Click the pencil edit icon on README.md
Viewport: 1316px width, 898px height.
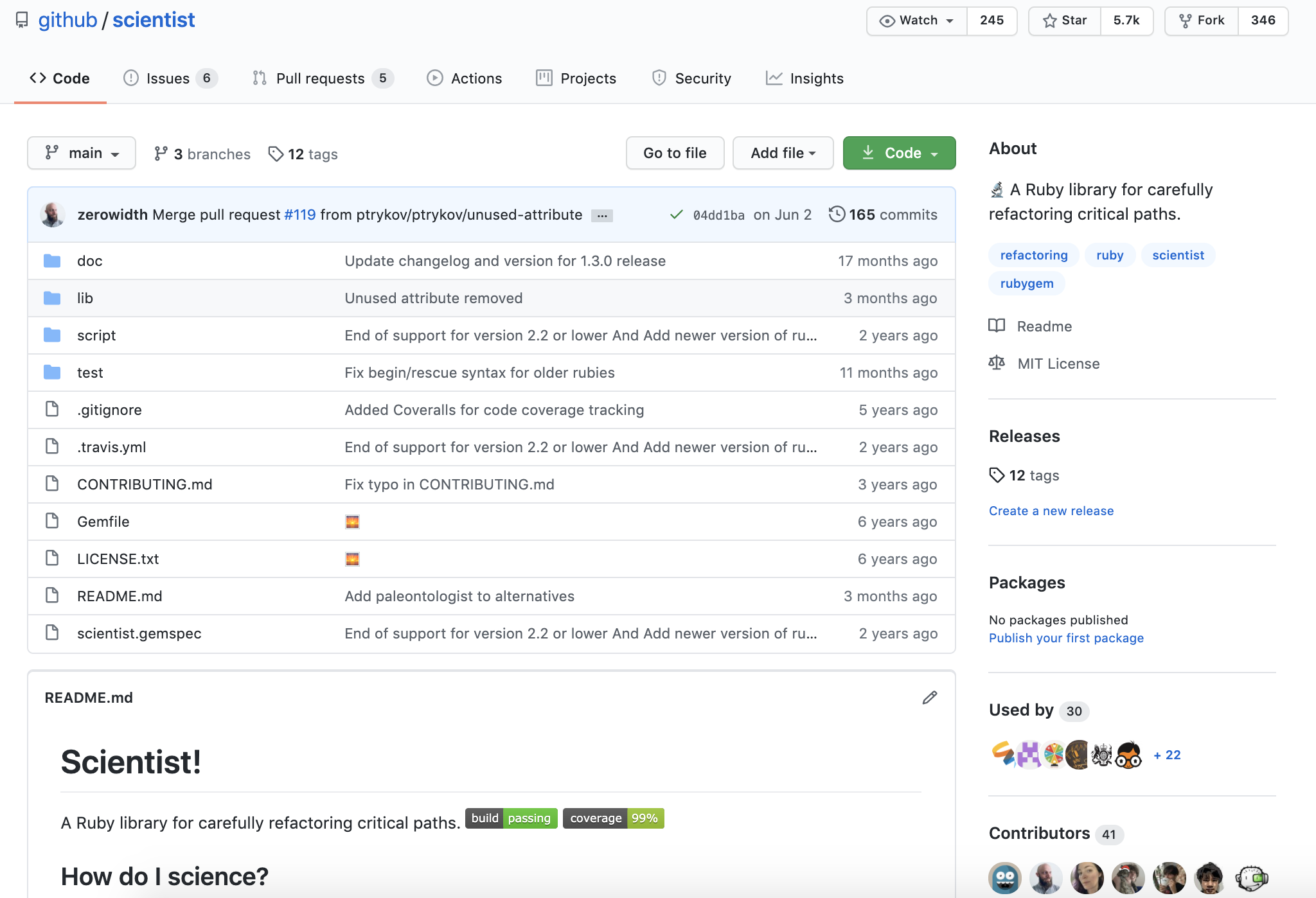coord(929,697)
